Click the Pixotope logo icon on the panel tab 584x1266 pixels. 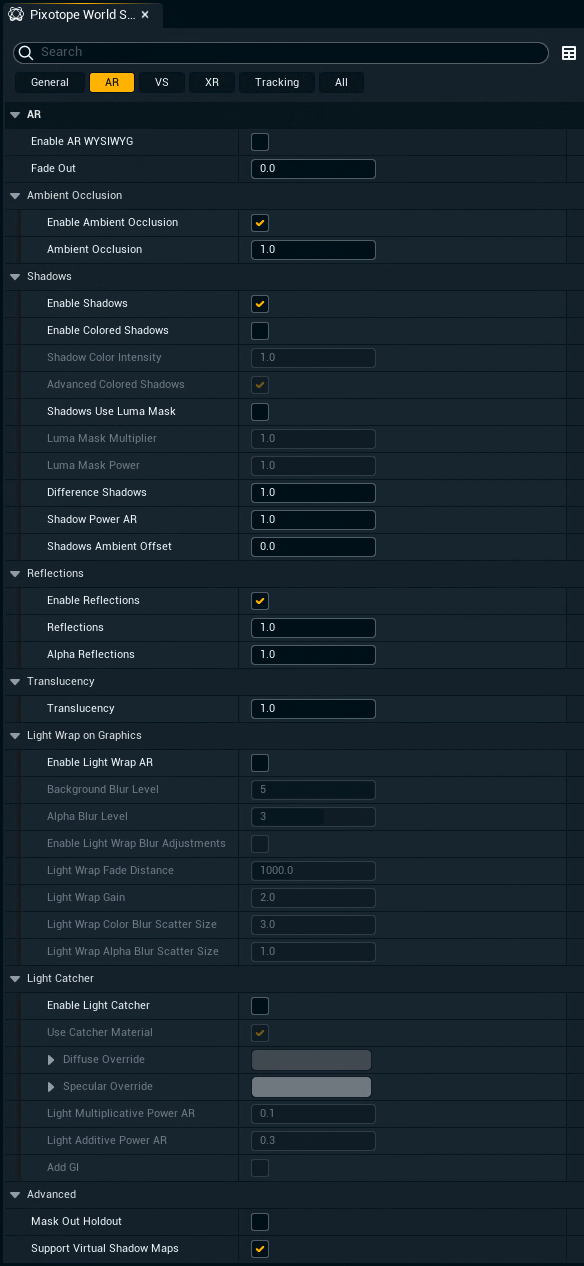coord(14,15)
